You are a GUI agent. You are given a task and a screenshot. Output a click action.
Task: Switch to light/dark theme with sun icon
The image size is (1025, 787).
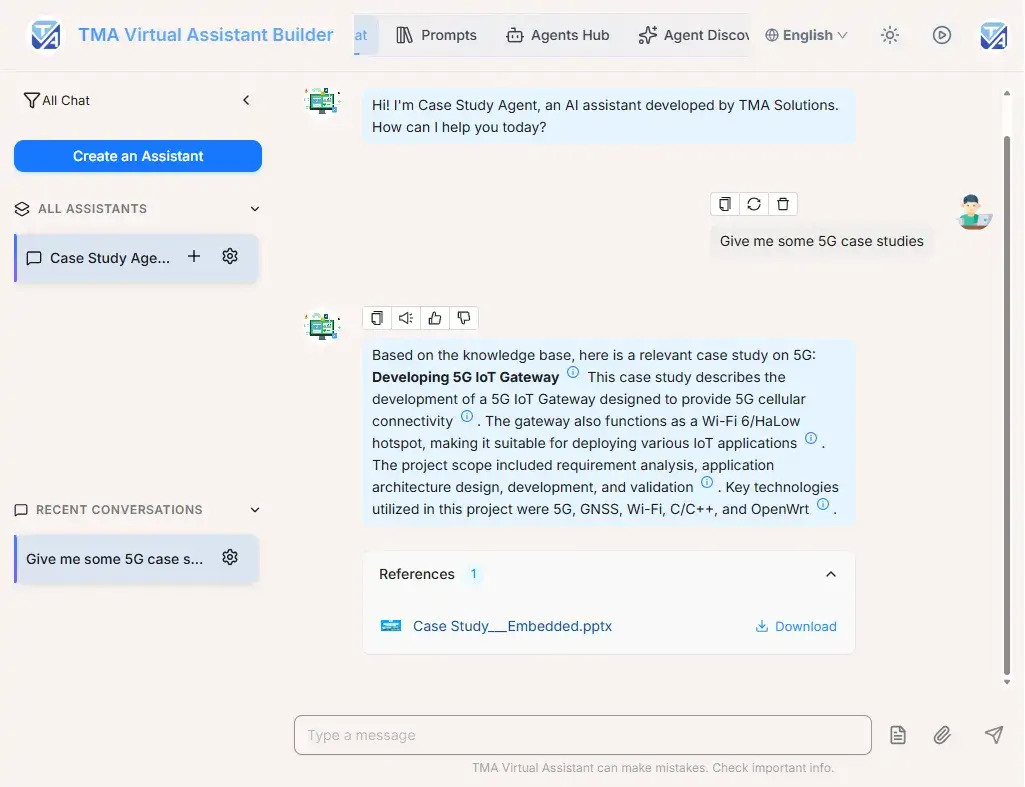890,34
